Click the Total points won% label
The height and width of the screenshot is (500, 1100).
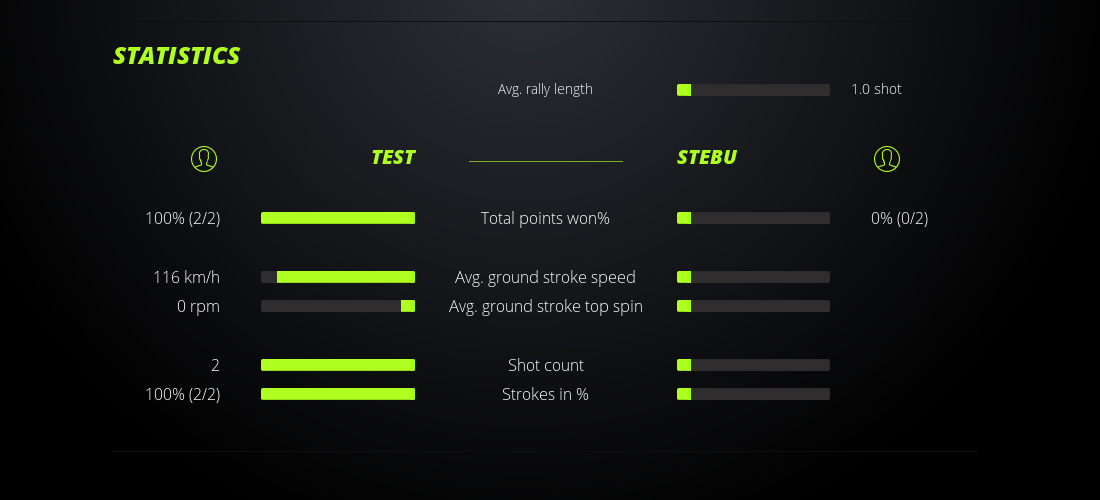[545, 218]
